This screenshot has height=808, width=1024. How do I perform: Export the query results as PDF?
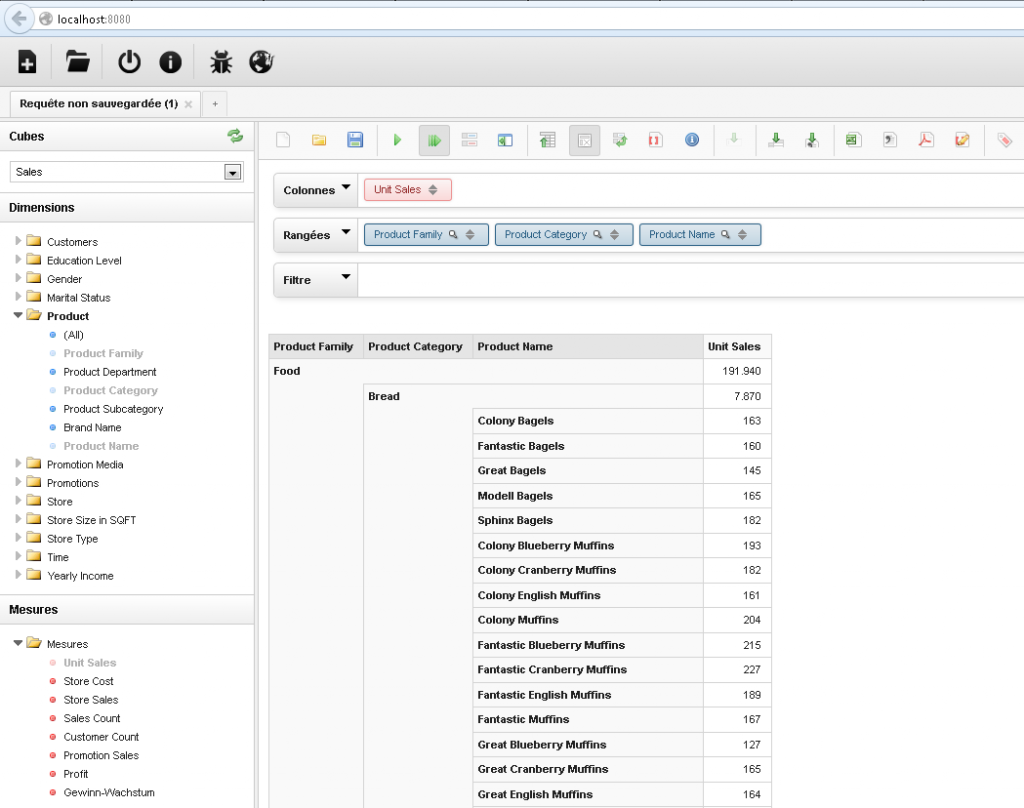(x=925, y=140)
